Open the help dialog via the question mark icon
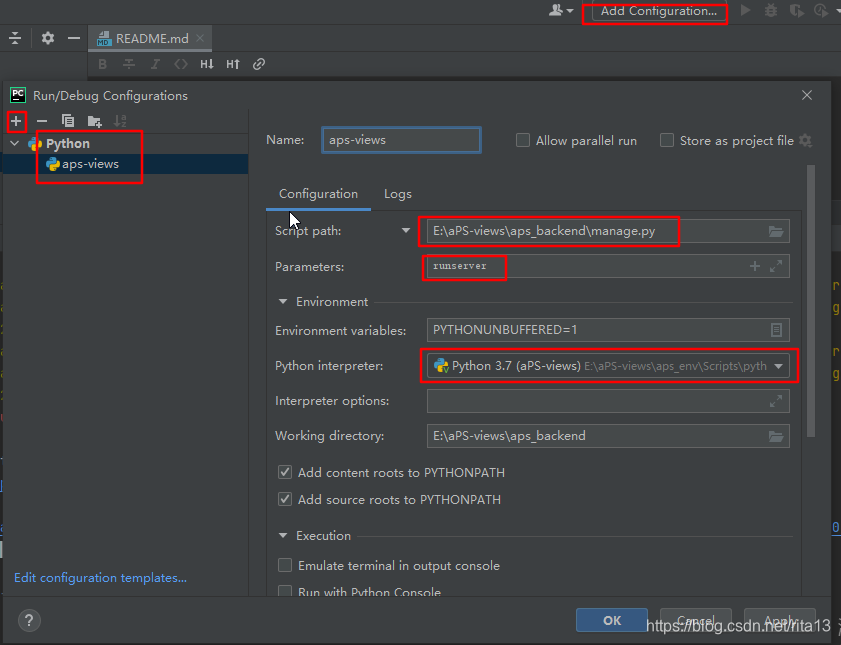Viewport: 841px width, 645px height. coord(28,620)
